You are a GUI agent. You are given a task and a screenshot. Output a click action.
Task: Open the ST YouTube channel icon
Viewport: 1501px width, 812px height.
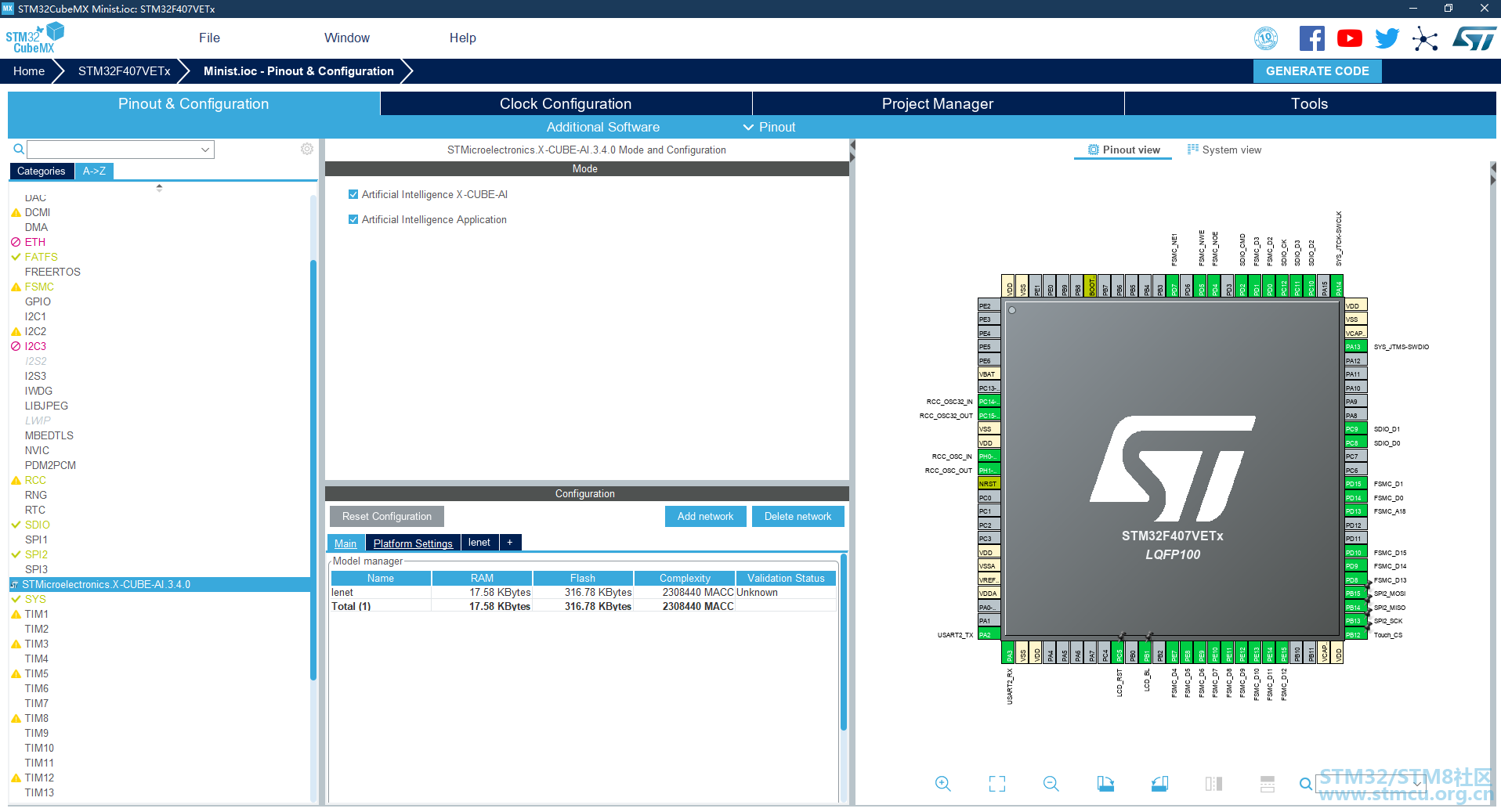1350,38
